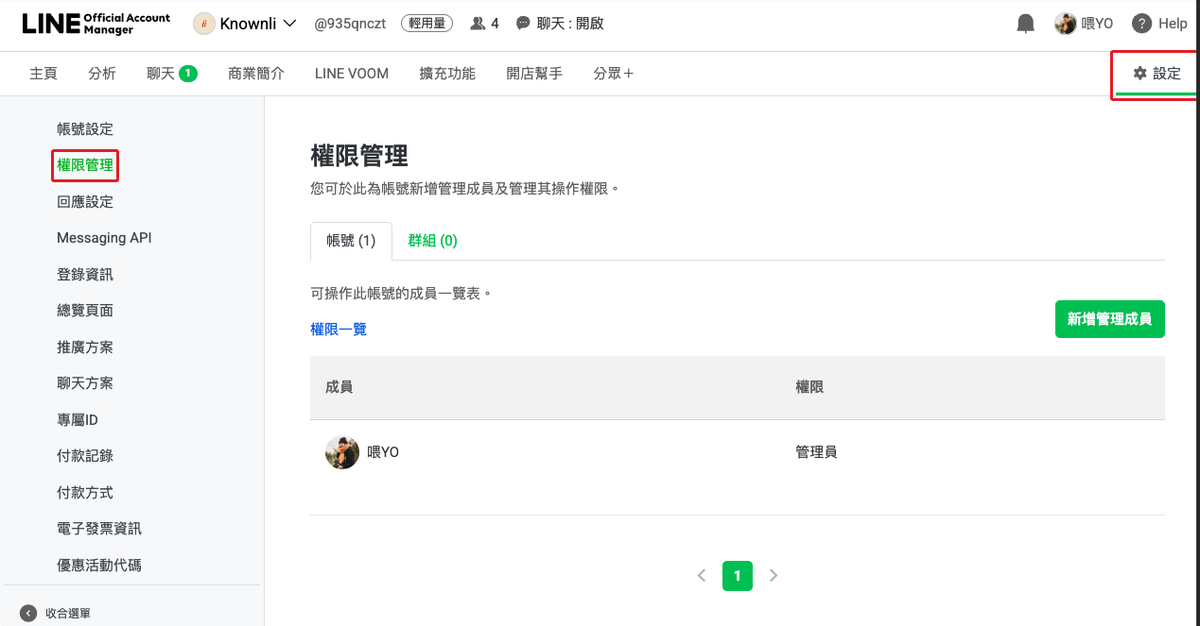Image resolution: width=1200 pixels, height=626 pixels.
Task: Open the 商業簡介 tab
Action: coord(256,73)
